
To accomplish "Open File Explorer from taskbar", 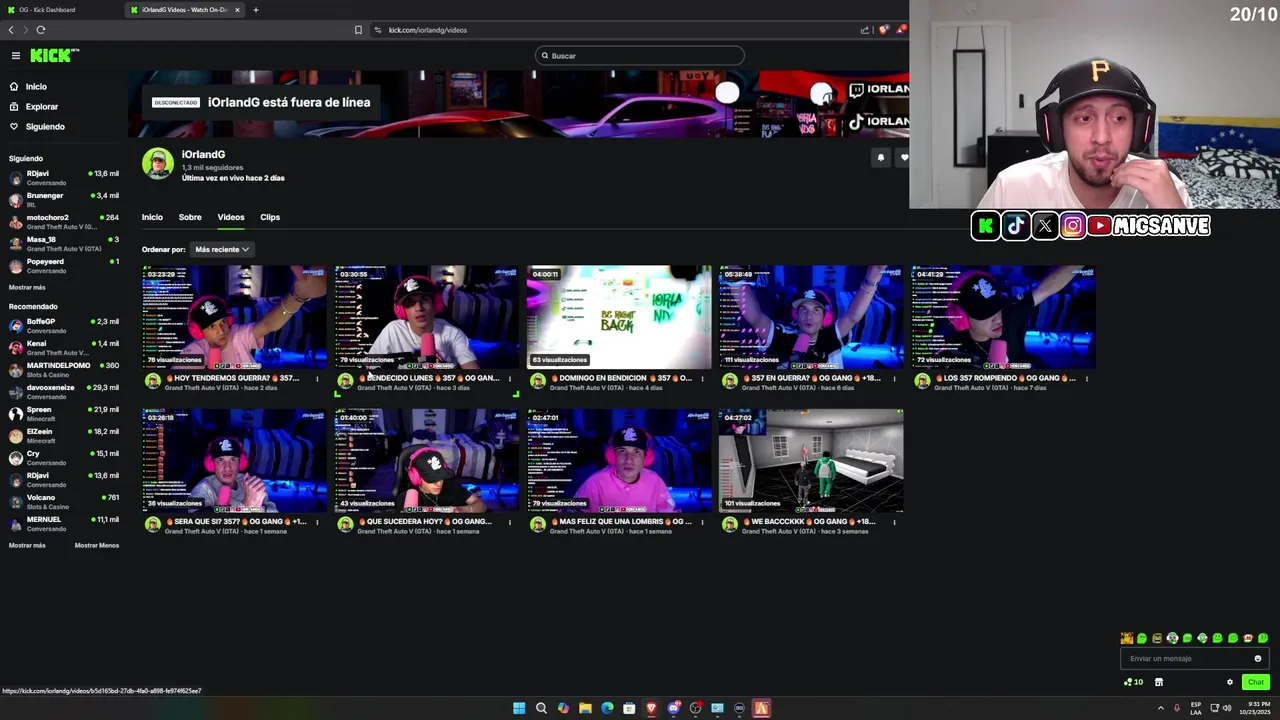I will pos(585,708).
